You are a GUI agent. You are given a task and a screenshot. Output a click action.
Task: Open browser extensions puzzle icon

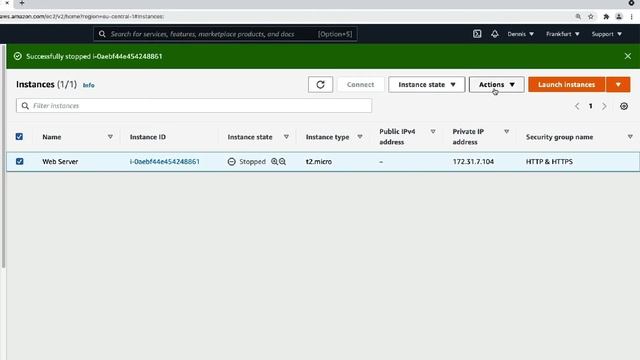606,17
